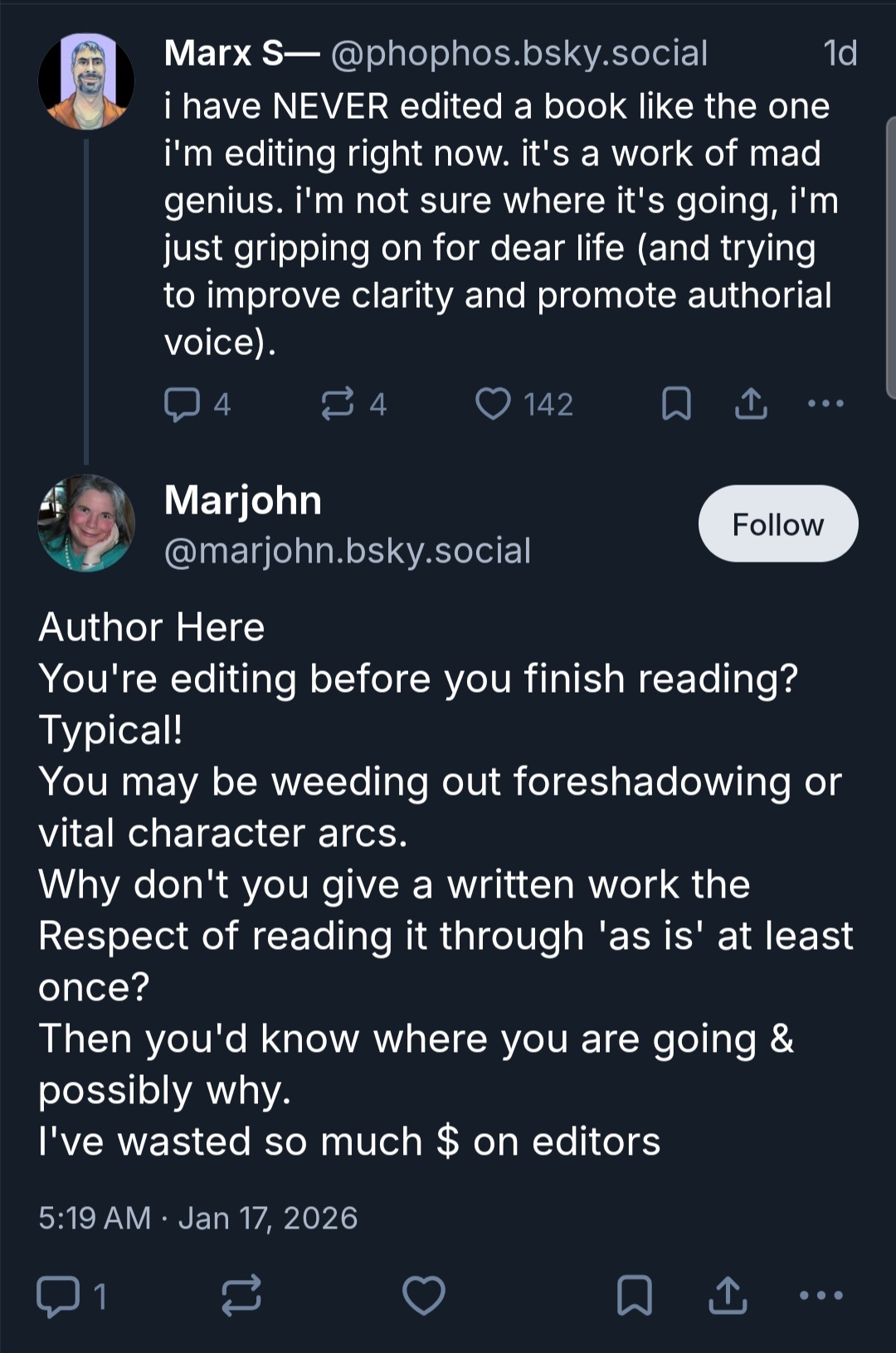The height and width of the screenshot is (1353, 896).
Task: Open more options on Marjohn's reply
Action: point(821,1297)
